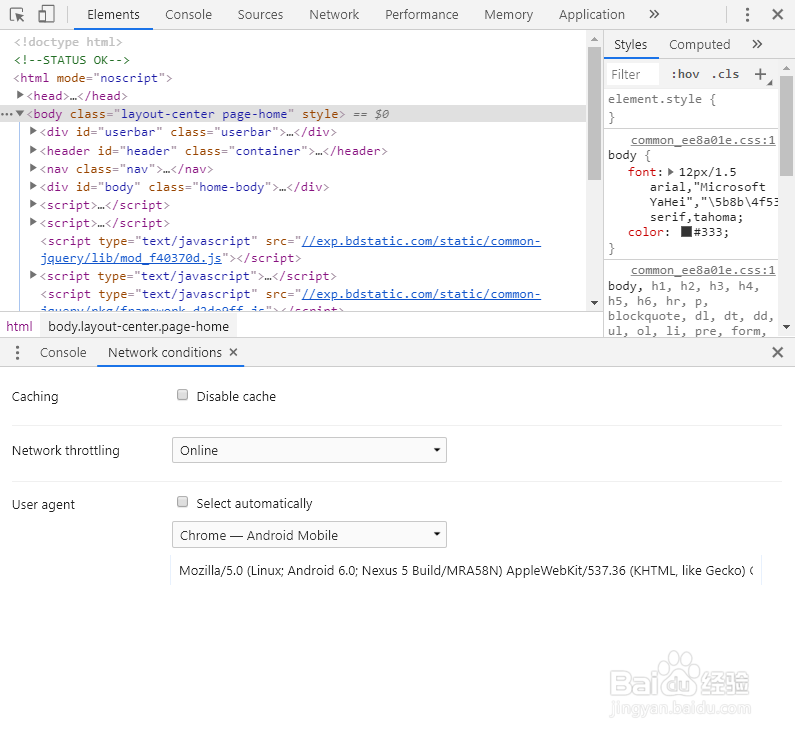The width and height of the screenshot is (795, 736).
Task: Expand the head element node
Action: tap(20, 95)
